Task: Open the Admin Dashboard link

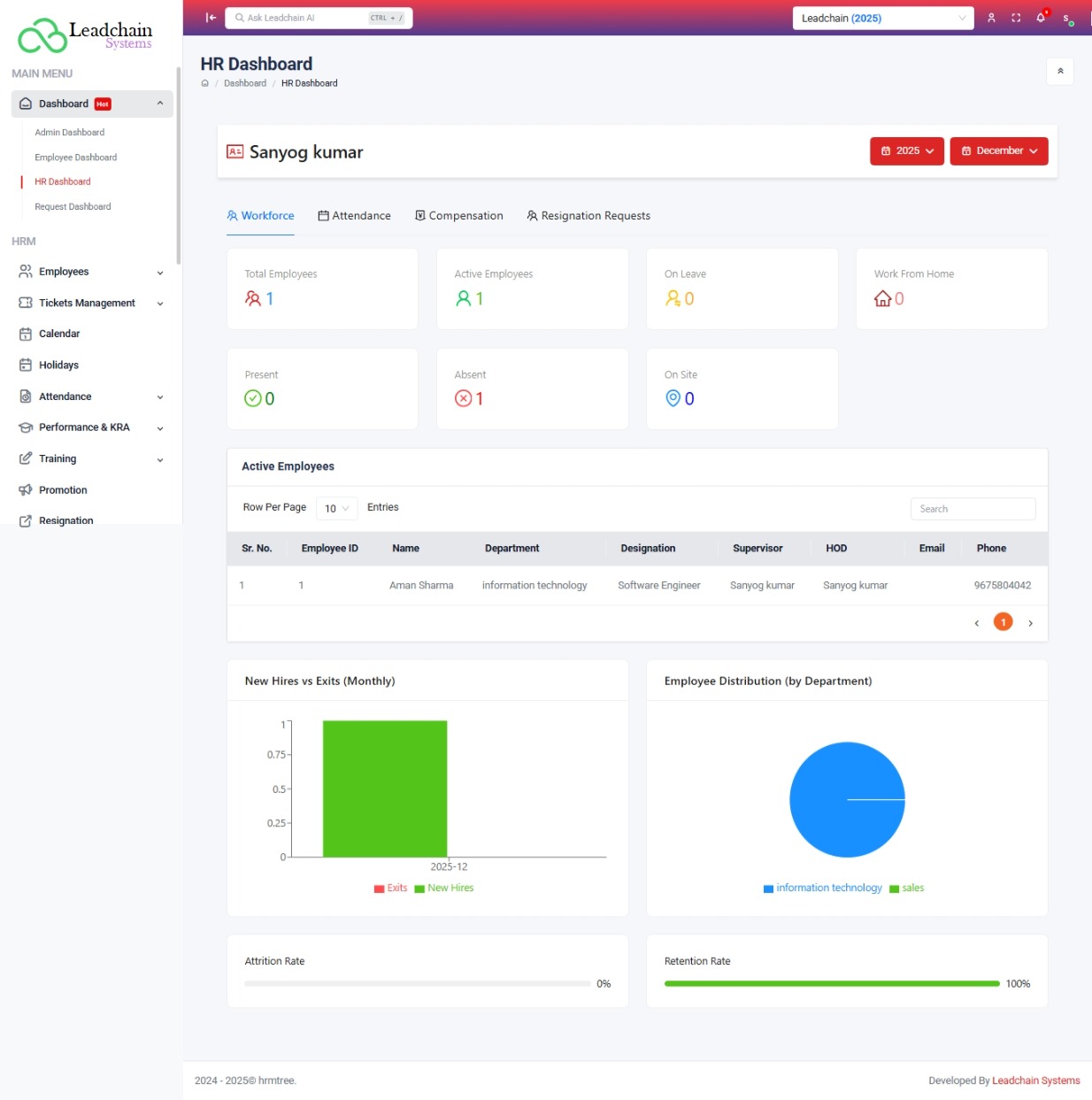Action: click(x=69, y=132)
